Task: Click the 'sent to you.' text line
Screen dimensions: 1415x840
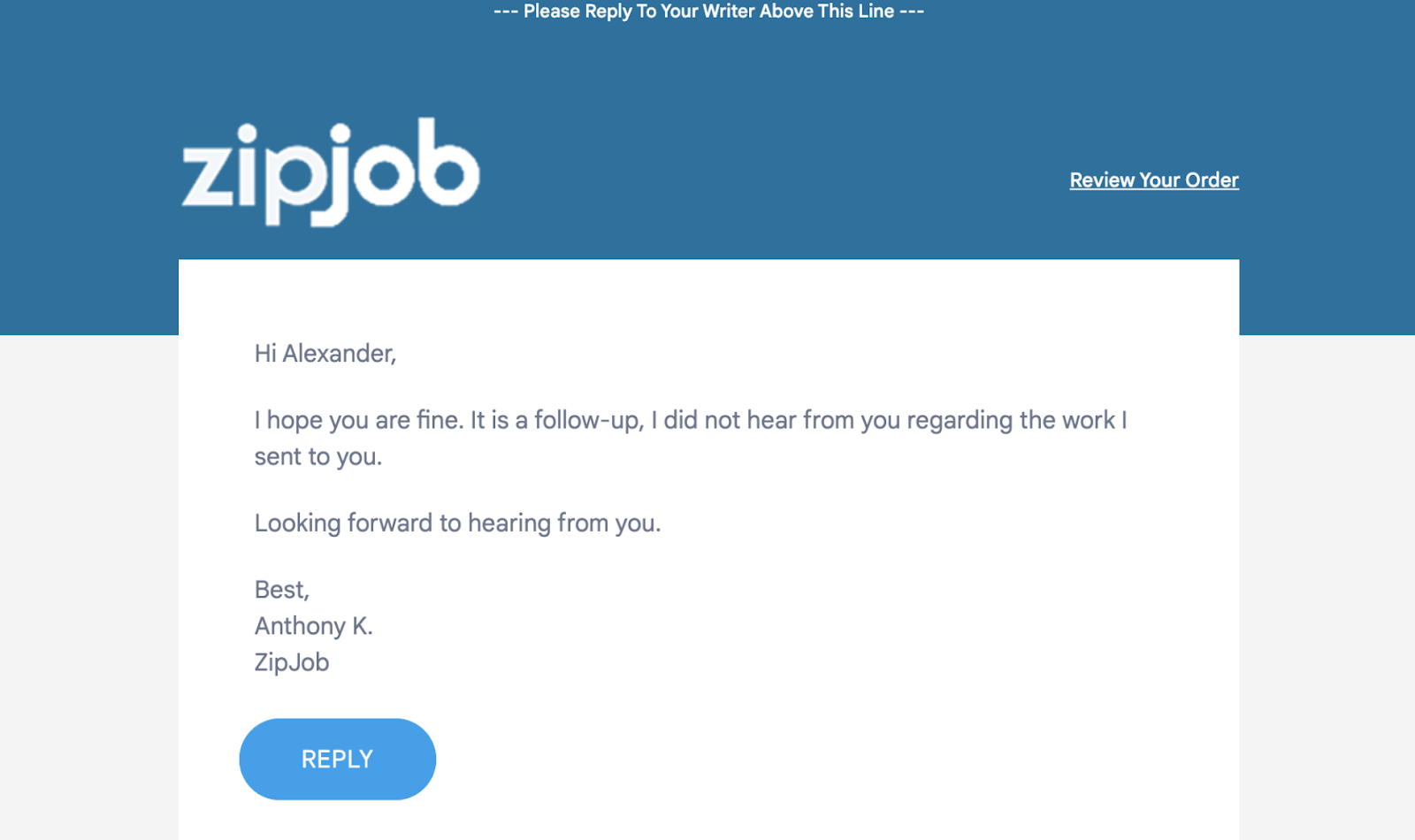Action: click(x=318, y=456)
